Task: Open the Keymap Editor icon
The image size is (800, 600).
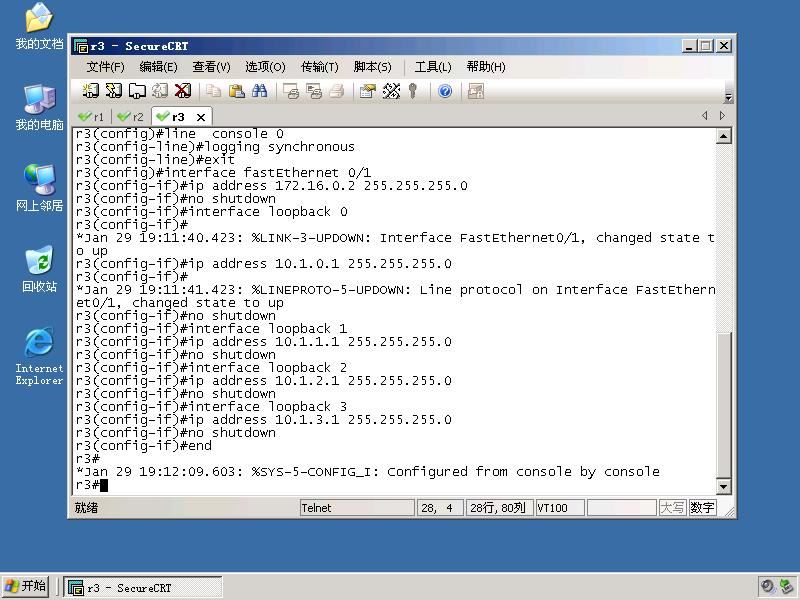Action: point(391,91)
